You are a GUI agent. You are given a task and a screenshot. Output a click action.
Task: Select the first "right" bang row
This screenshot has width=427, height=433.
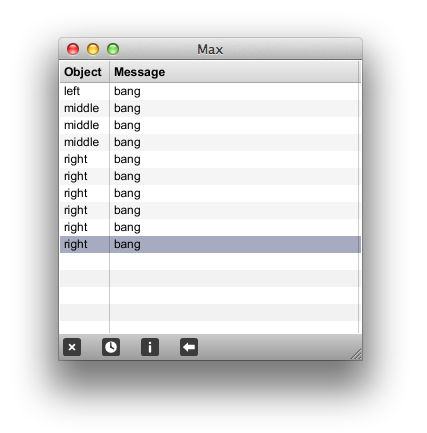(210, 159)
